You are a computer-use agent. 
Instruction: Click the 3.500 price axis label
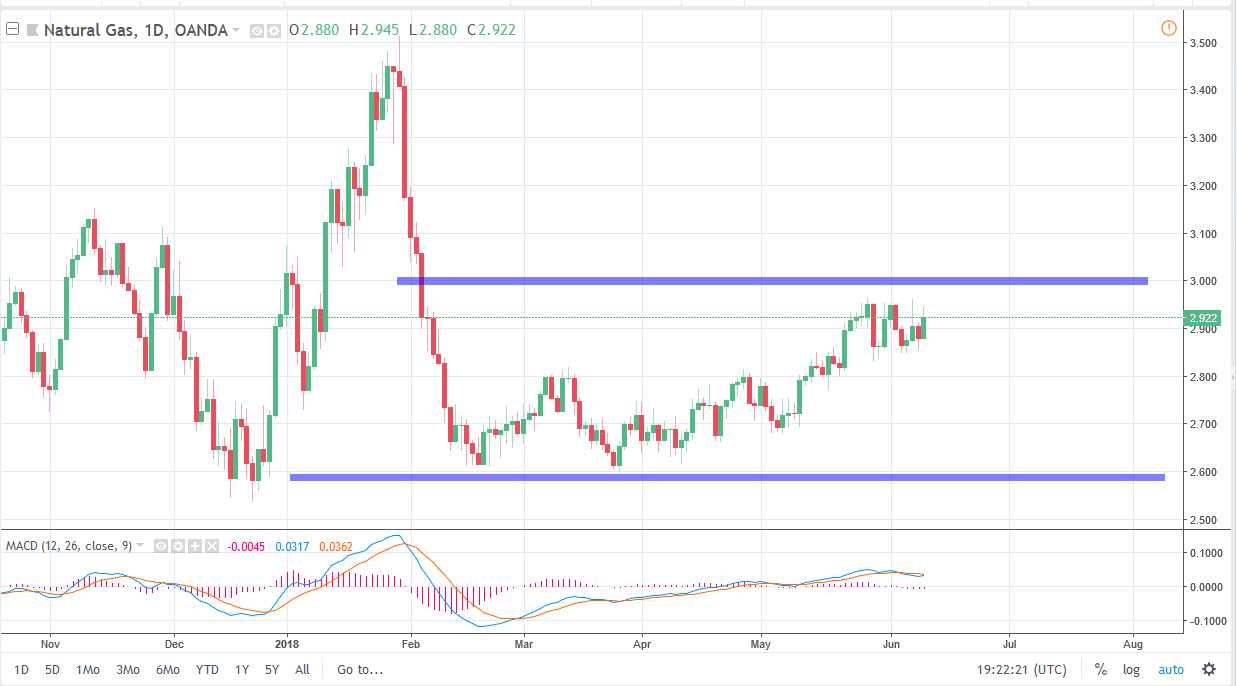pyautogui.click(x=1201, y=44)
